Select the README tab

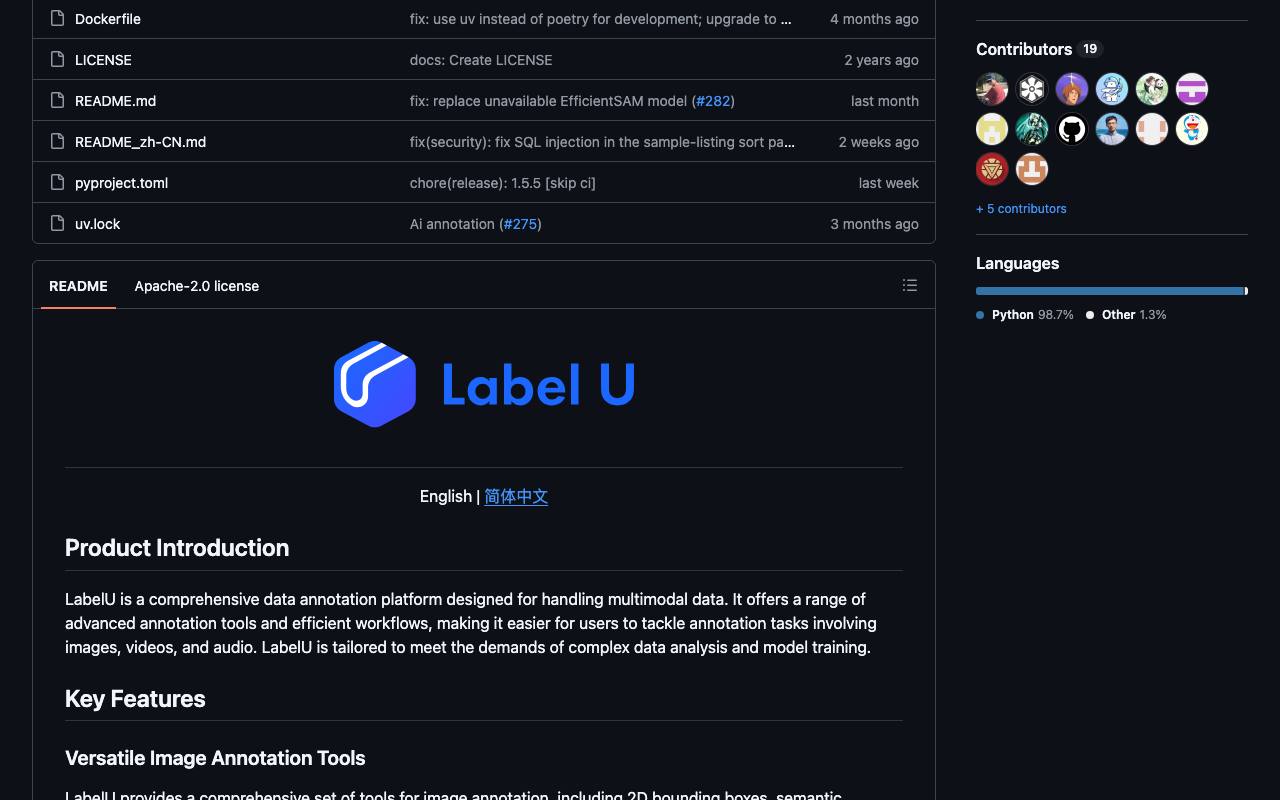78,286
